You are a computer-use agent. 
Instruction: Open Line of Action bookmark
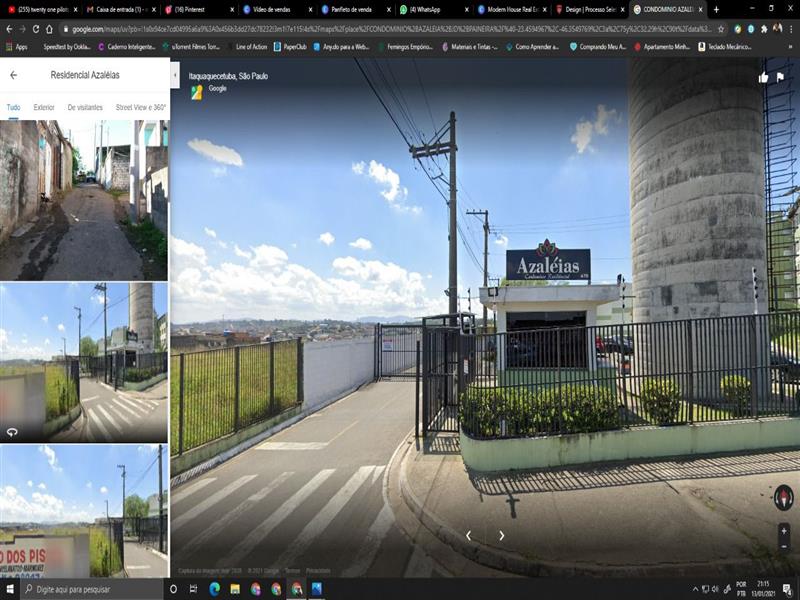click(x=247, y=47)
